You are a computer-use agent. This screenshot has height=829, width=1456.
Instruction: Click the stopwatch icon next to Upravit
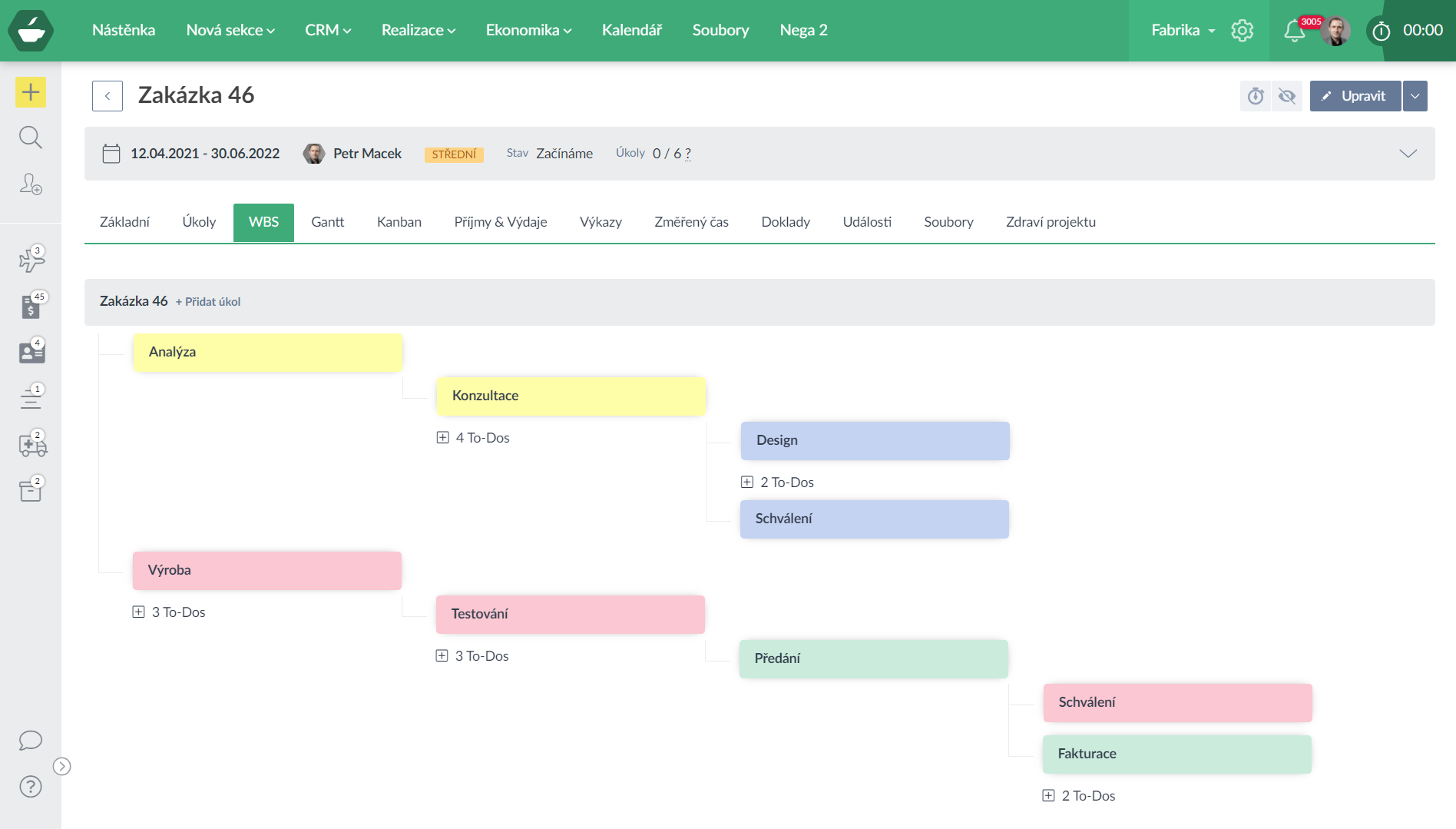1256,96
